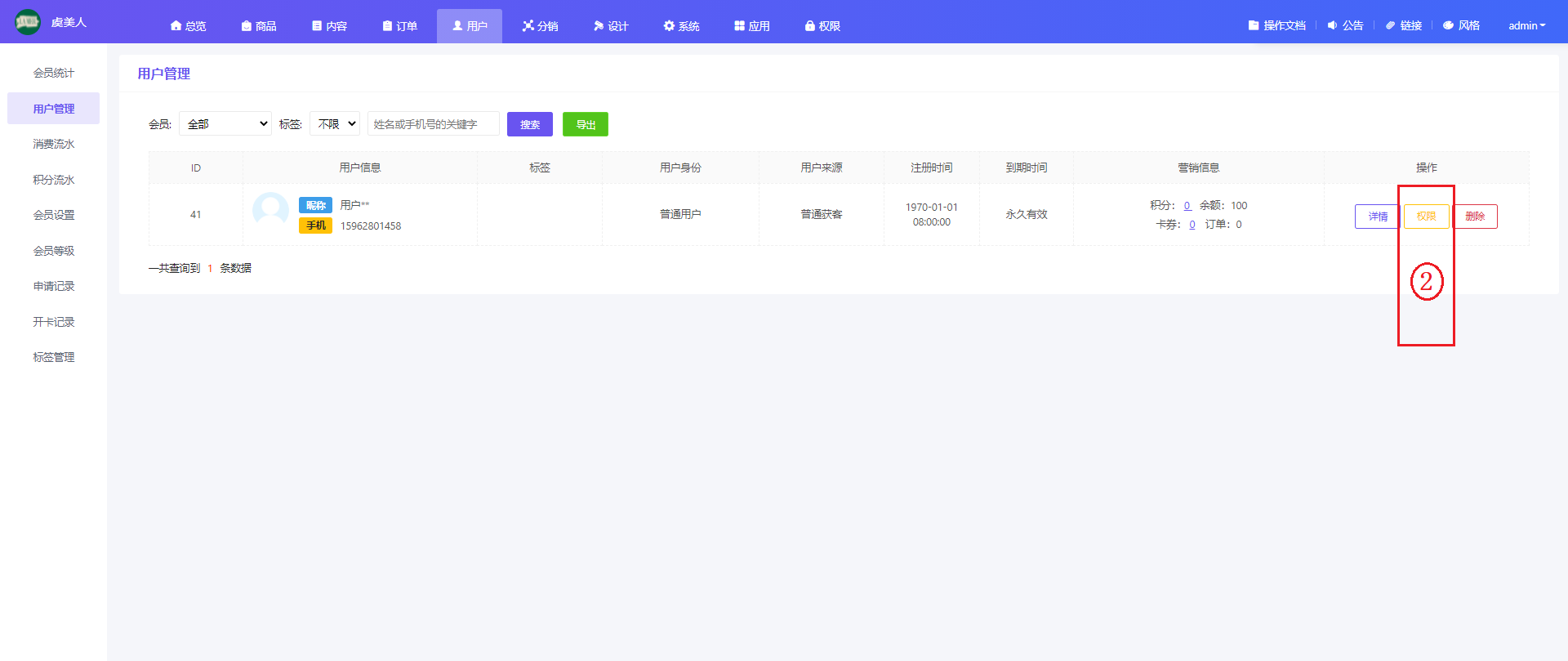Open 消费流水 in sidebar
This screenshot has width=1568, height=661.
click(53, 144)
